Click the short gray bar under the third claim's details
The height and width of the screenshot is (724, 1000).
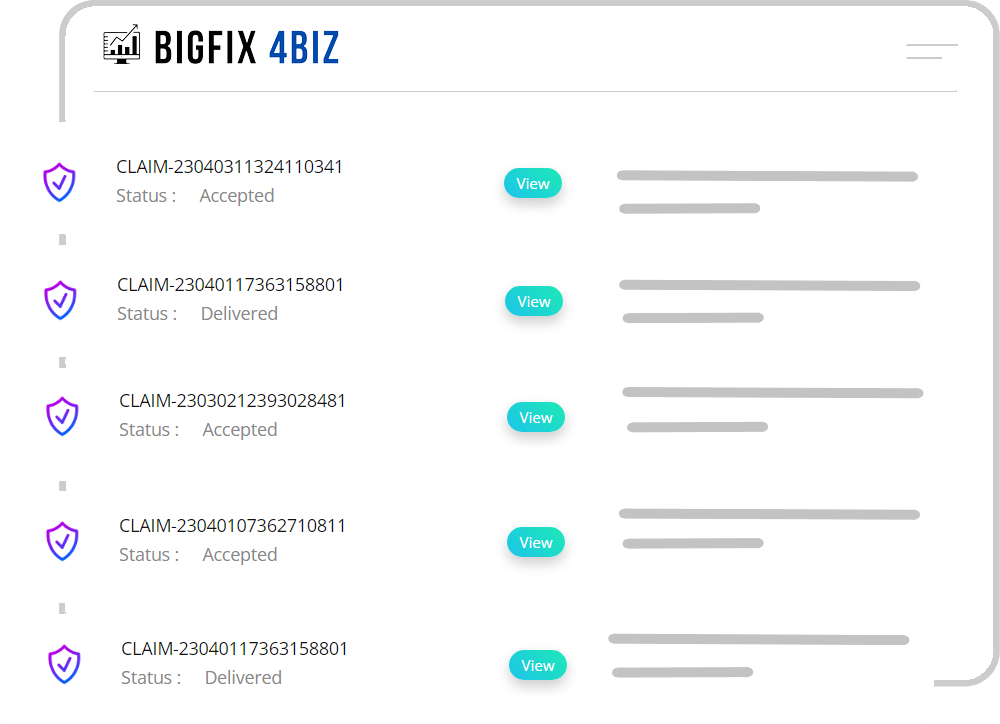point(697,426)
